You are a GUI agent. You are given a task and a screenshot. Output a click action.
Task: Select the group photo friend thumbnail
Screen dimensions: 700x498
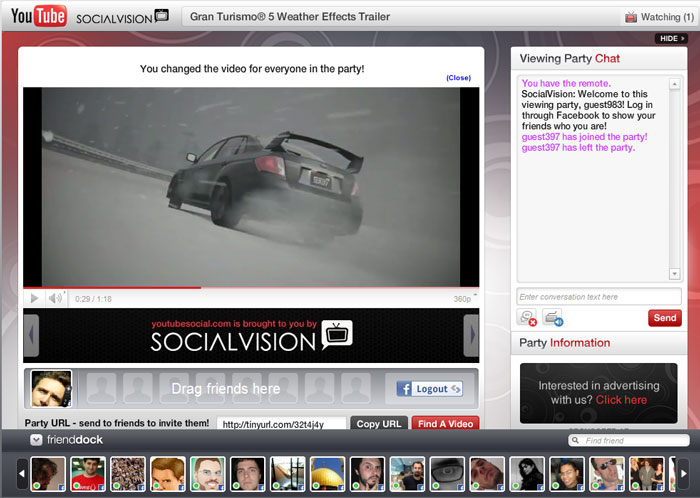646,474
